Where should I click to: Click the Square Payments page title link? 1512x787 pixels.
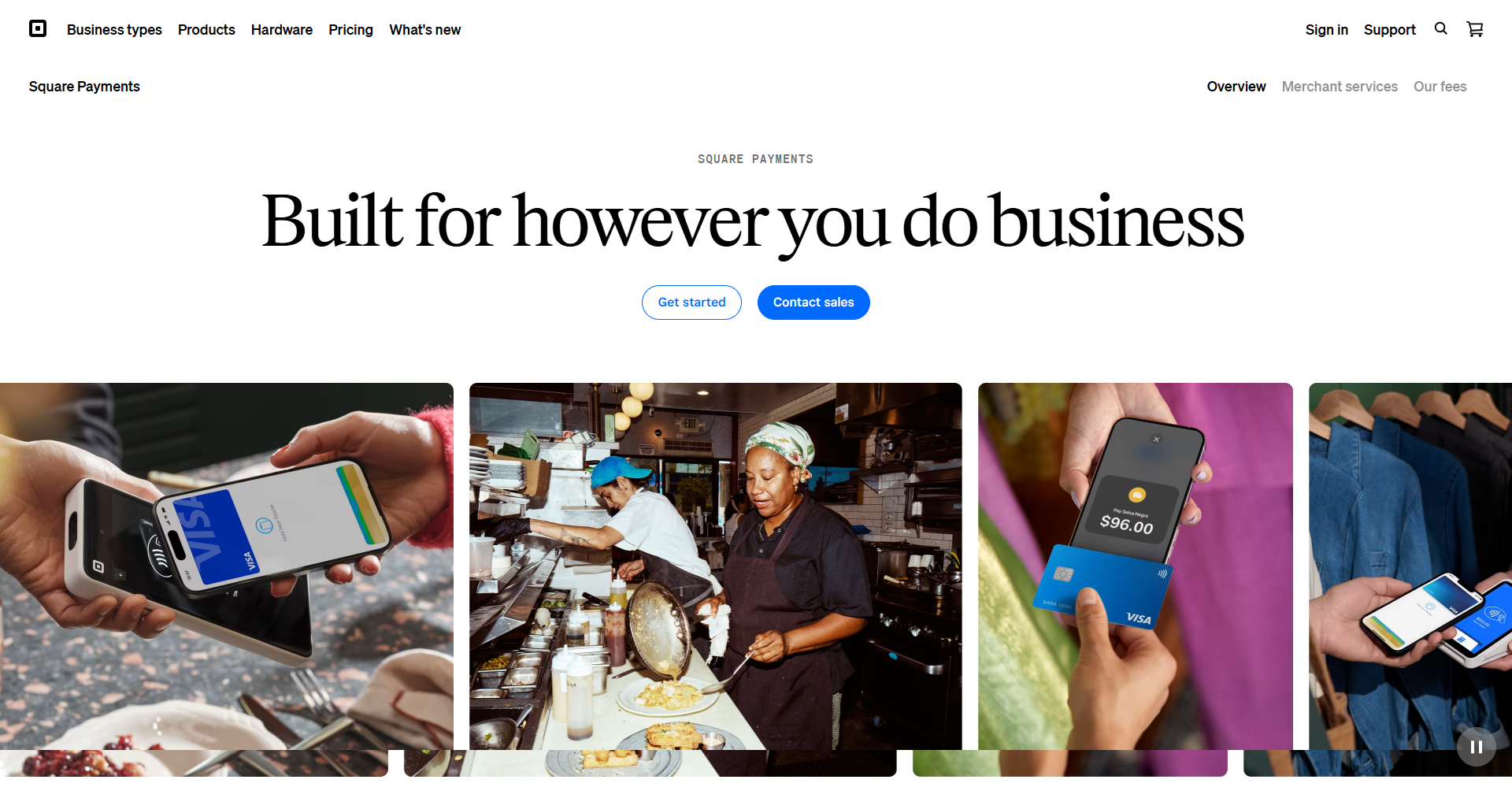click(84, 87)
